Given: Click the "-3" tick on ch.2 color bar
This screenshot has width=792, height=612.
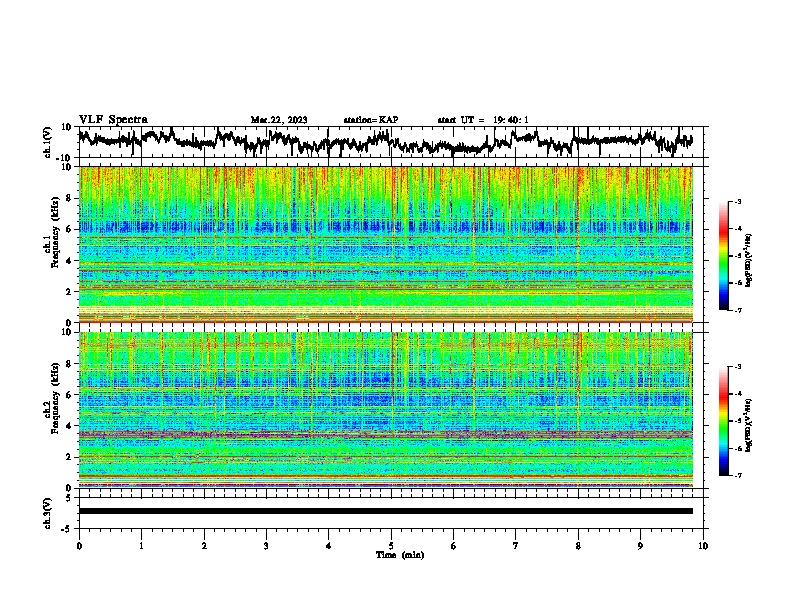Looking at the screenshot, I should [x=738, y=367].
